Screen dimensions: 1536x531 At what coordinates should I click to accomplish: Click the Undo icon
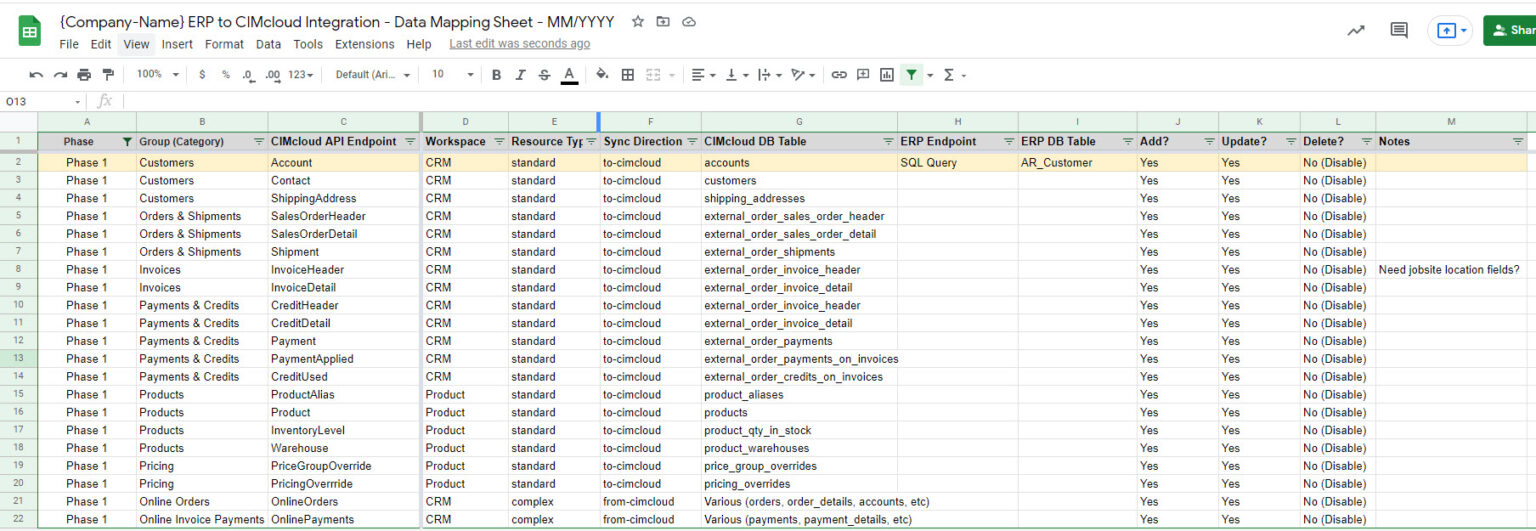click(36, 75)
